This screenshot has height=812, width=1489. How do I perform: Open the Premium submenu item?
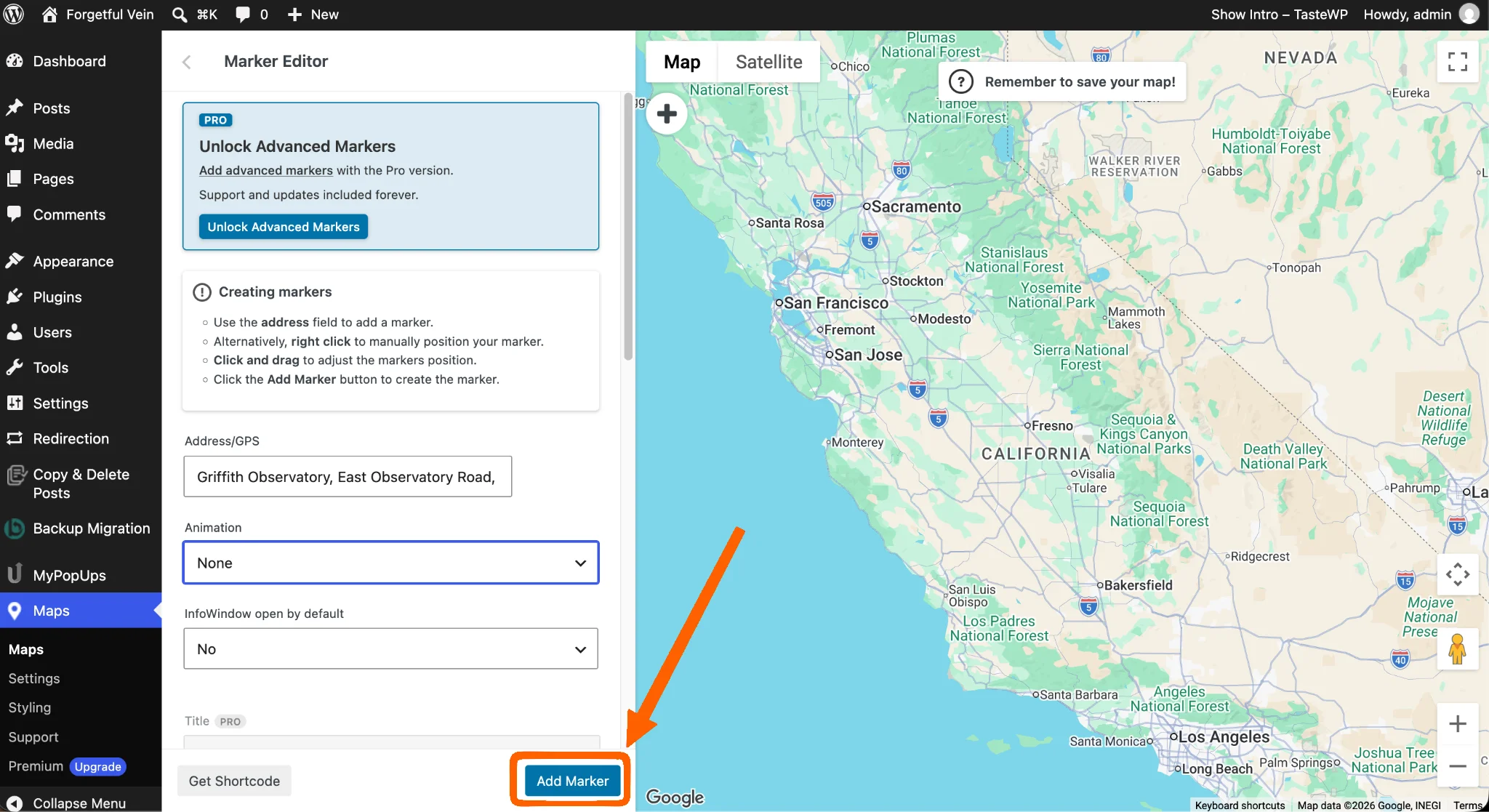click(36, 766)
